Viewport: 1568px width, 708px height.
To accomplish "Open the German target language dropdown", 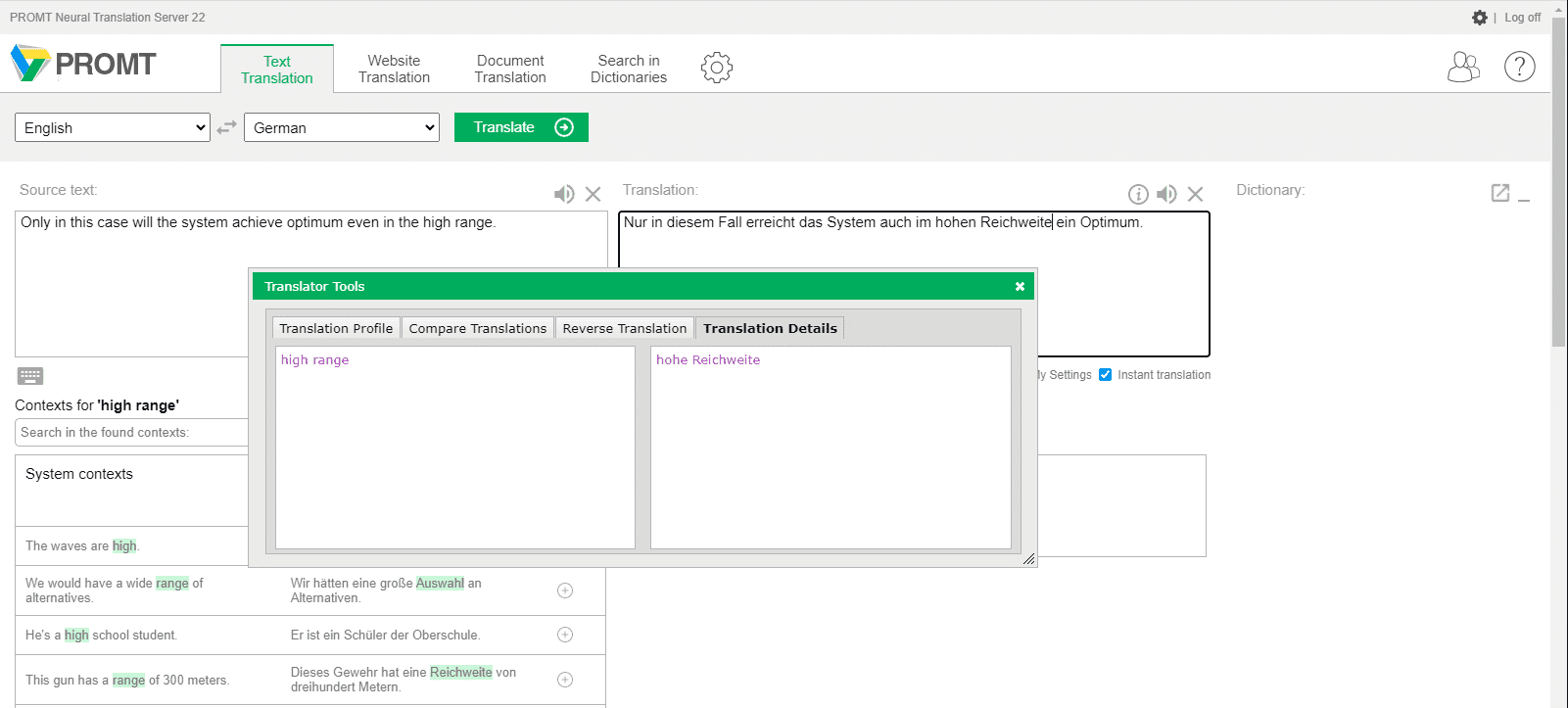I will pos(342,127).
